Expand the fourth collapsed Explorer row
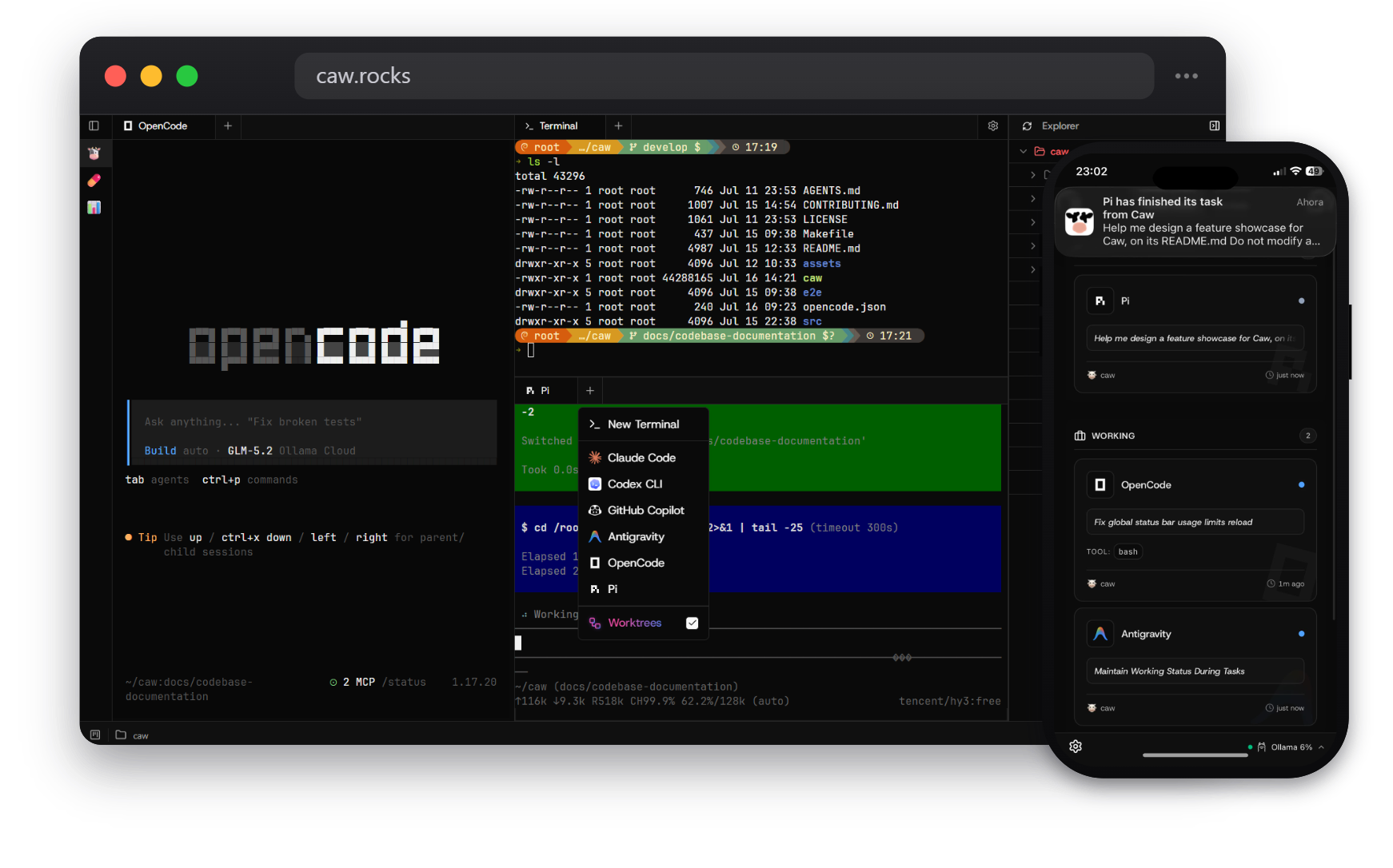1393x868 pixels. [x=1033, y=246]
